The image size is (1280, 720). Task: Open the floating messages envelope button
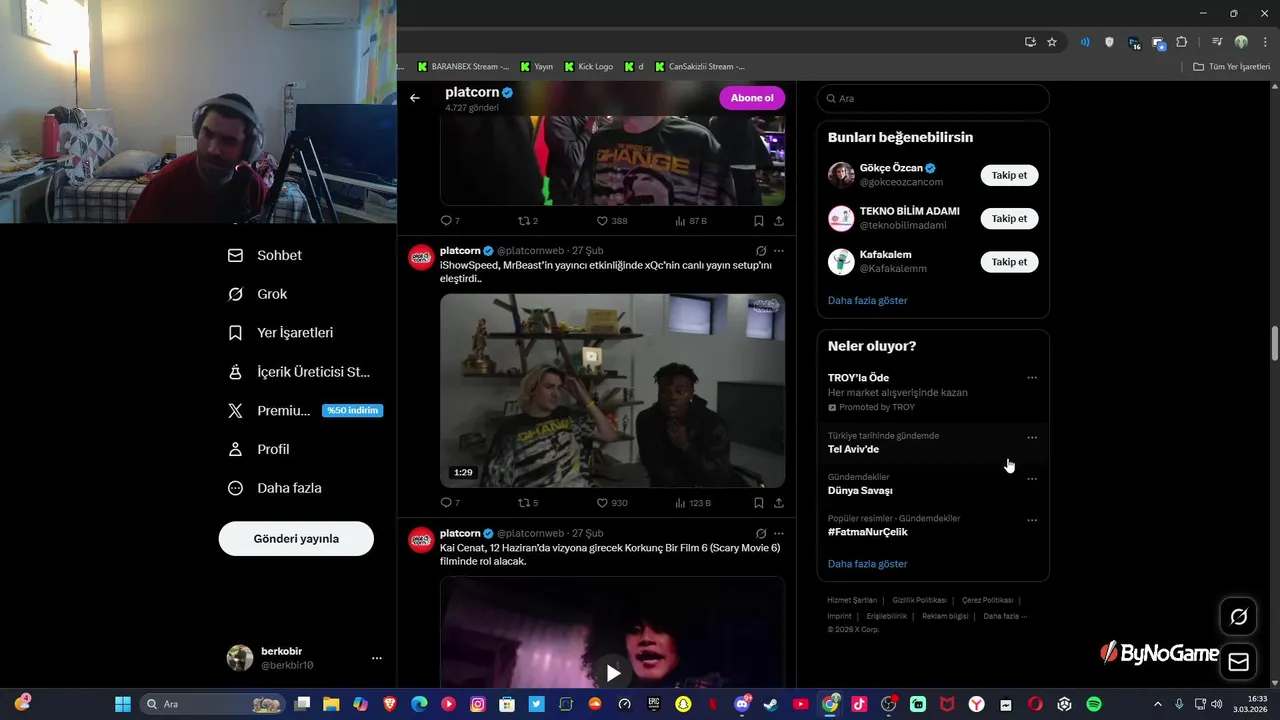pos(1238,662)
